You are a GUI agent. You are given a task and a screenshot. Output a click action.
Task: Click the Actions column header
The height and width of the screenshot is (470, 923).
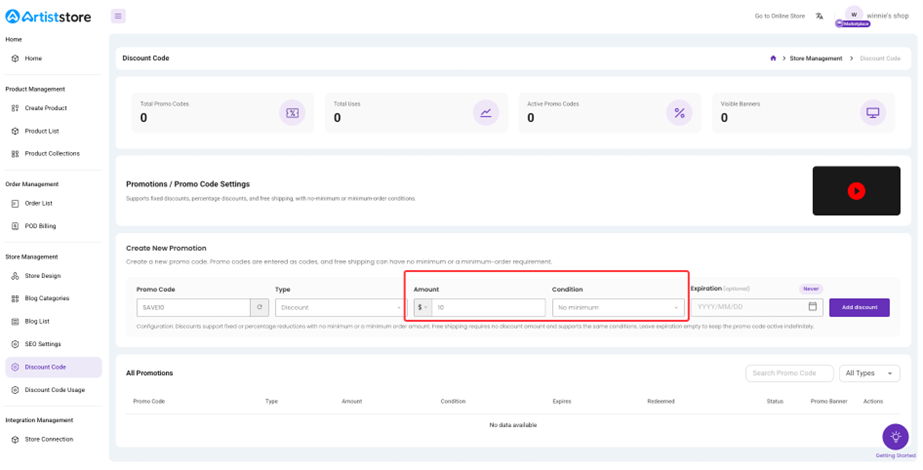873,401
